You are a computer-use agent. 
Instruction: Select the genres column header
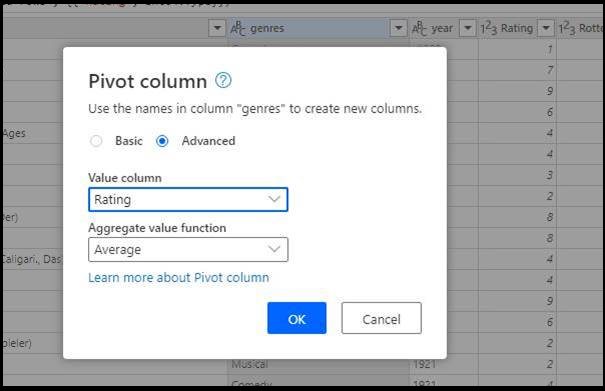(x=318, y=28)
